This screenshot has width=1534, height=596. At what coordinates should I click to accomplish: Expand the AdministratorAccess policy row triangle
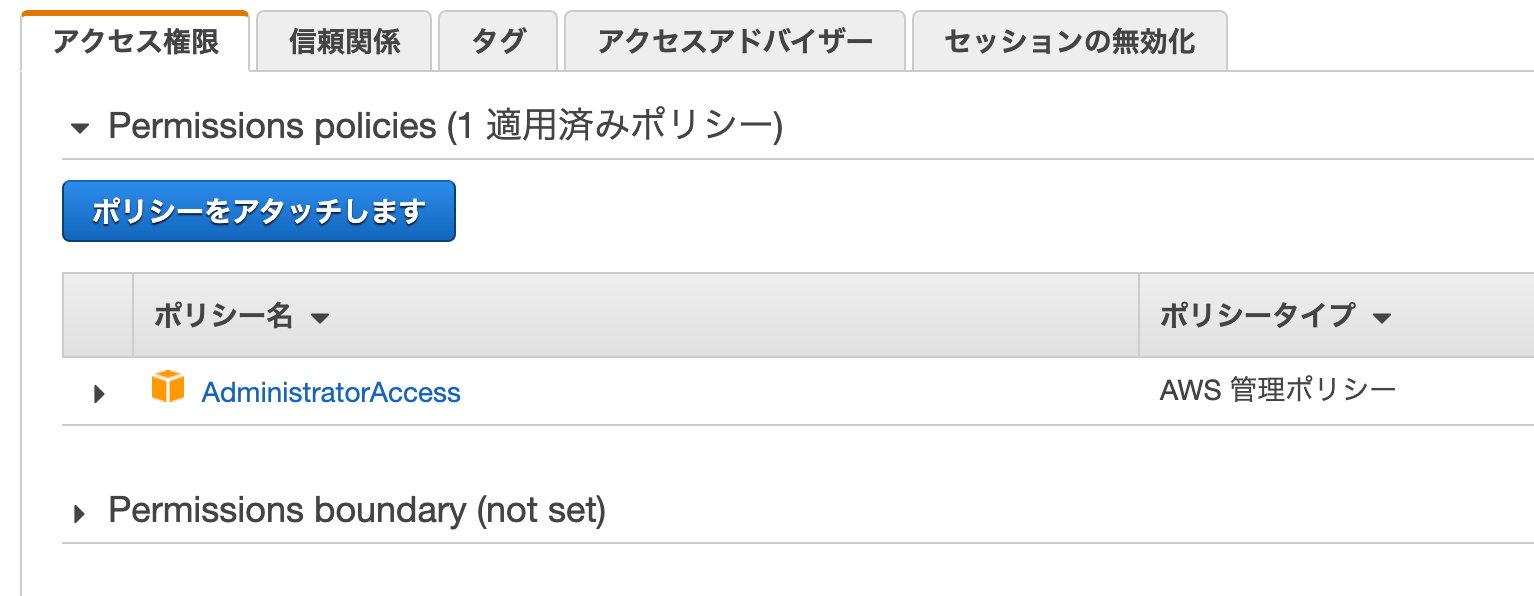pyautogui.click(x=99, y=394)
